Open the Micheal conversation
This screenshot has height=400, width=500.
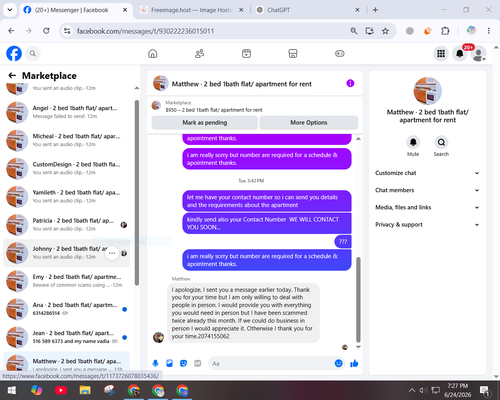[67, 140]
